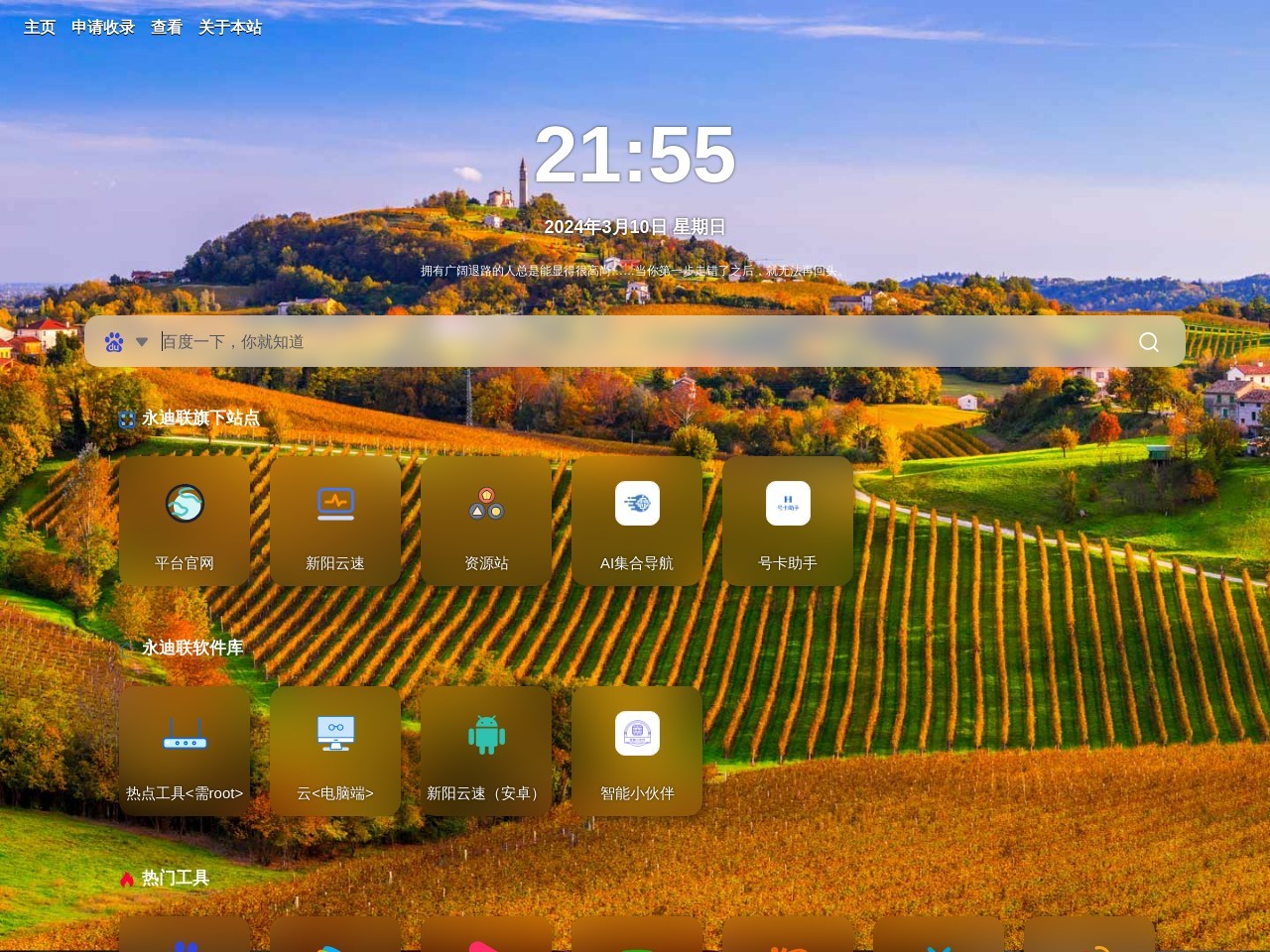Click the 资源站 shapes icon
Viewport: 1270px width, 952px height.
(486, 504)
